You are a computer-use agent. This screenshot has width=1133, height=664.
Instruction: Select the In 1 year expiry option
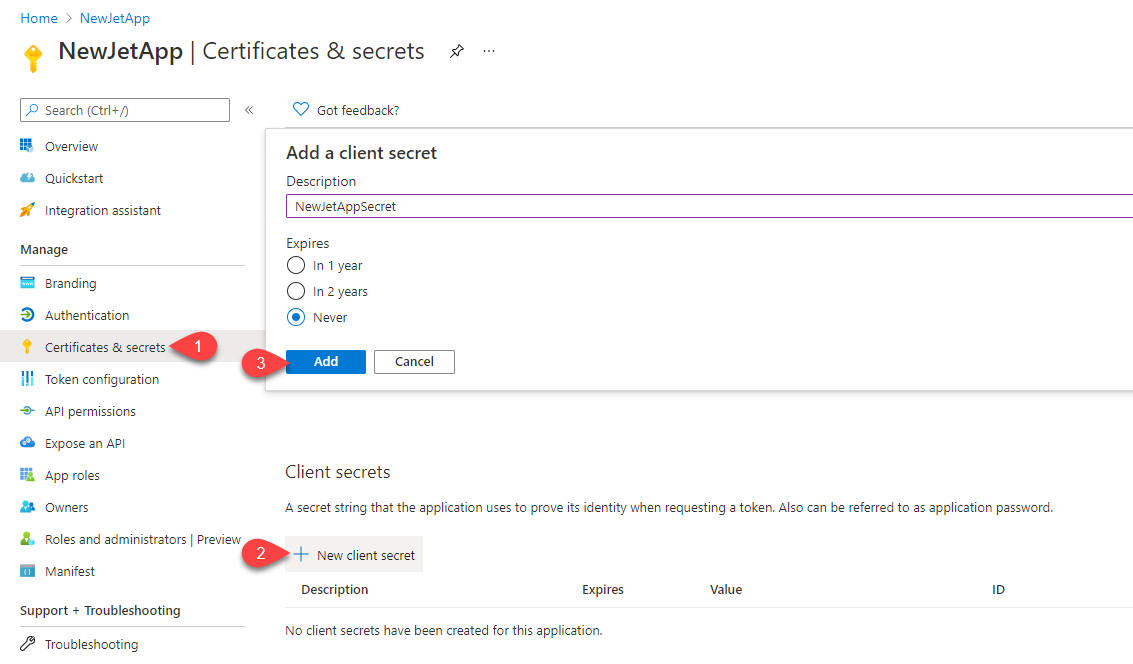point(296,265)
